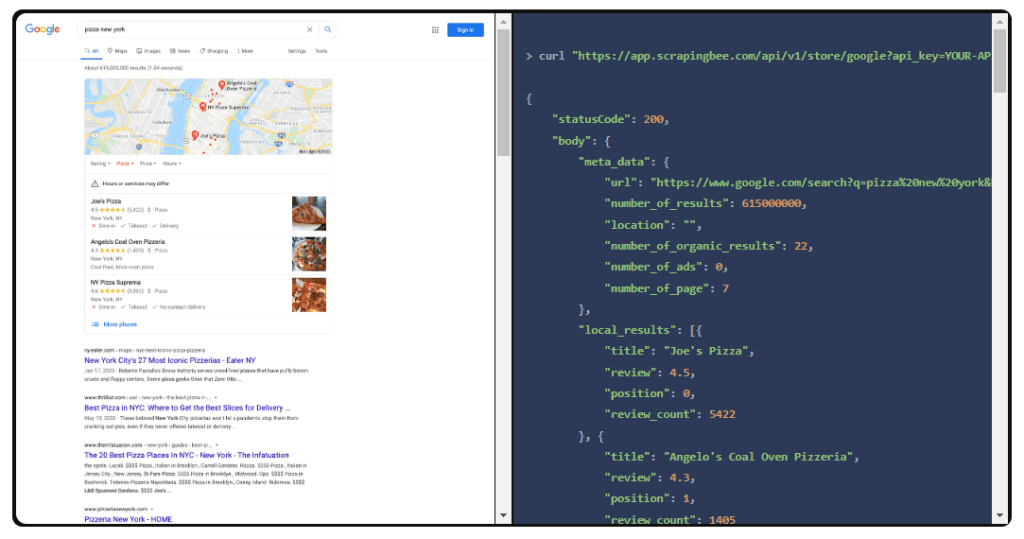The height and width of the screenshot is (539, 1024).
Task: Click the "review": 4.5 JSON line
Action: click(x=650, y=373)
